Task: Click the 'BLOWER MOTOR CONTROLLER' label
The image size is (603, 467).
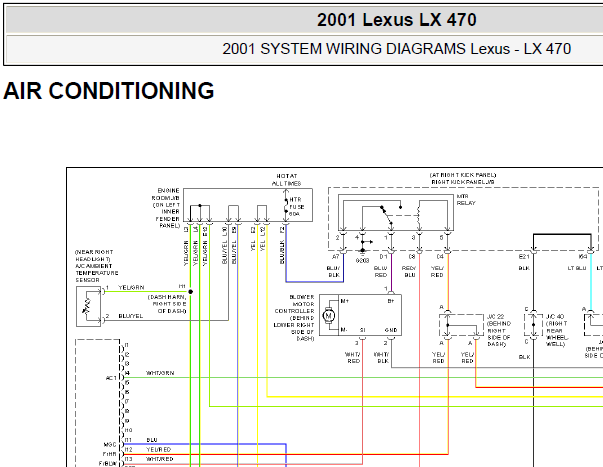Action: tap(294, 304)
